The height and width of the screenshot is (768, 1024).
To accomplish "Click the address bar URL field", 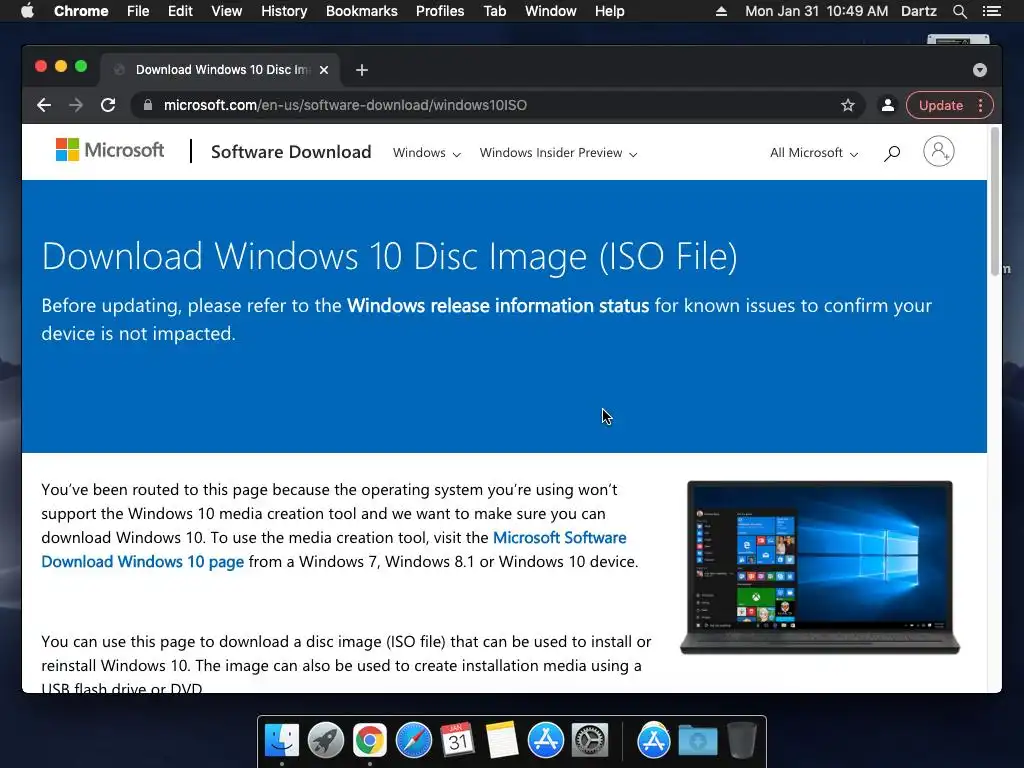I will [496, 105].
